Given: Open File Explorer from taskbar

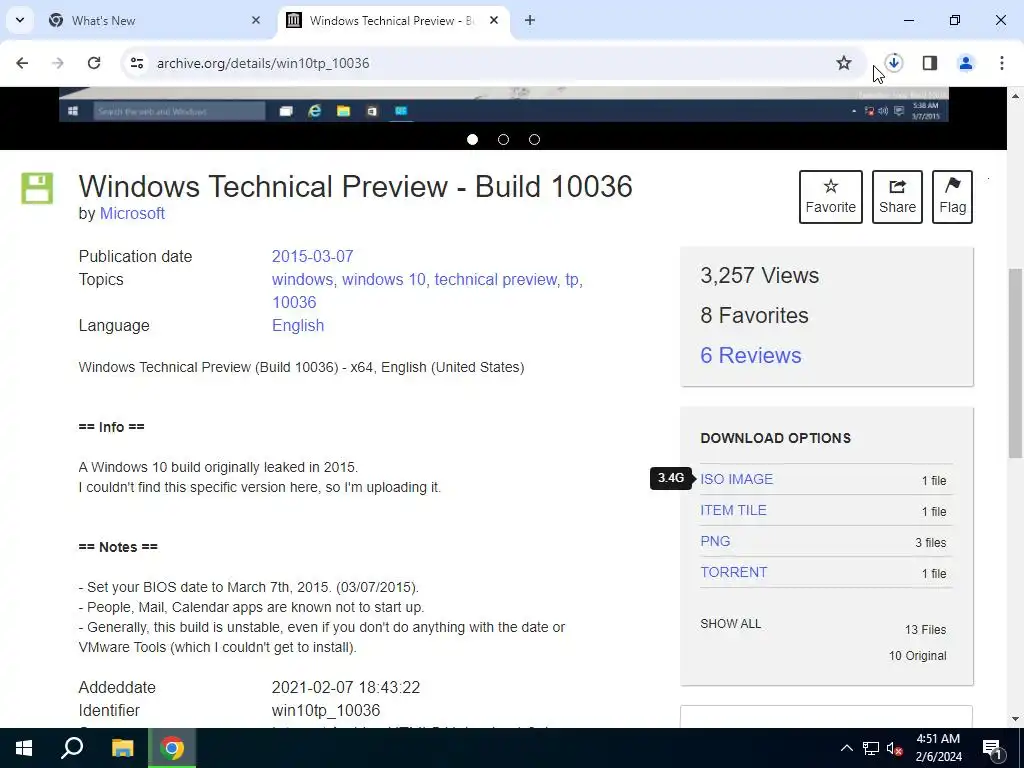Looking at the screenshot, I should tap(122, 748).
